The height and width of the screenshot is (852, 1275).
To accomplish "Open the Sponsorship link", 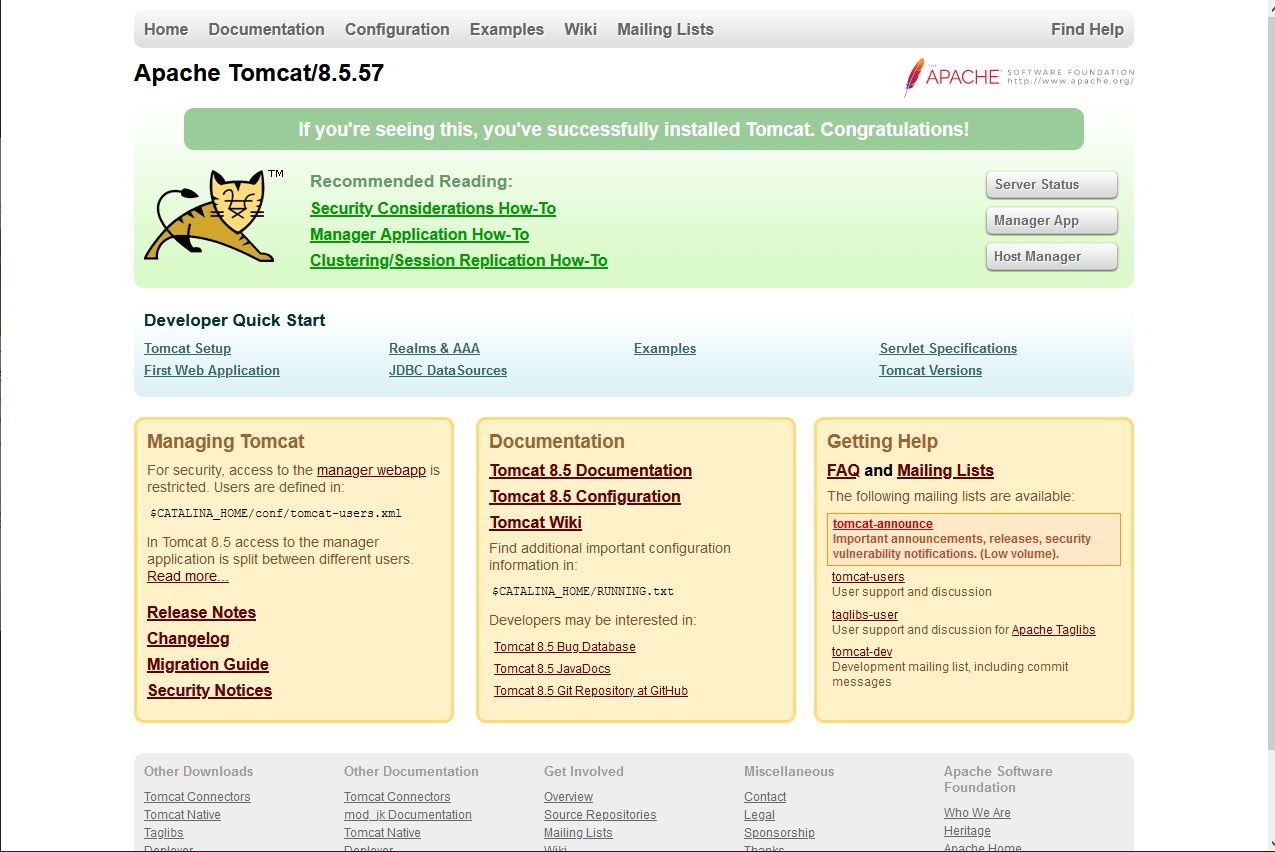I will [x=779, y=833].
